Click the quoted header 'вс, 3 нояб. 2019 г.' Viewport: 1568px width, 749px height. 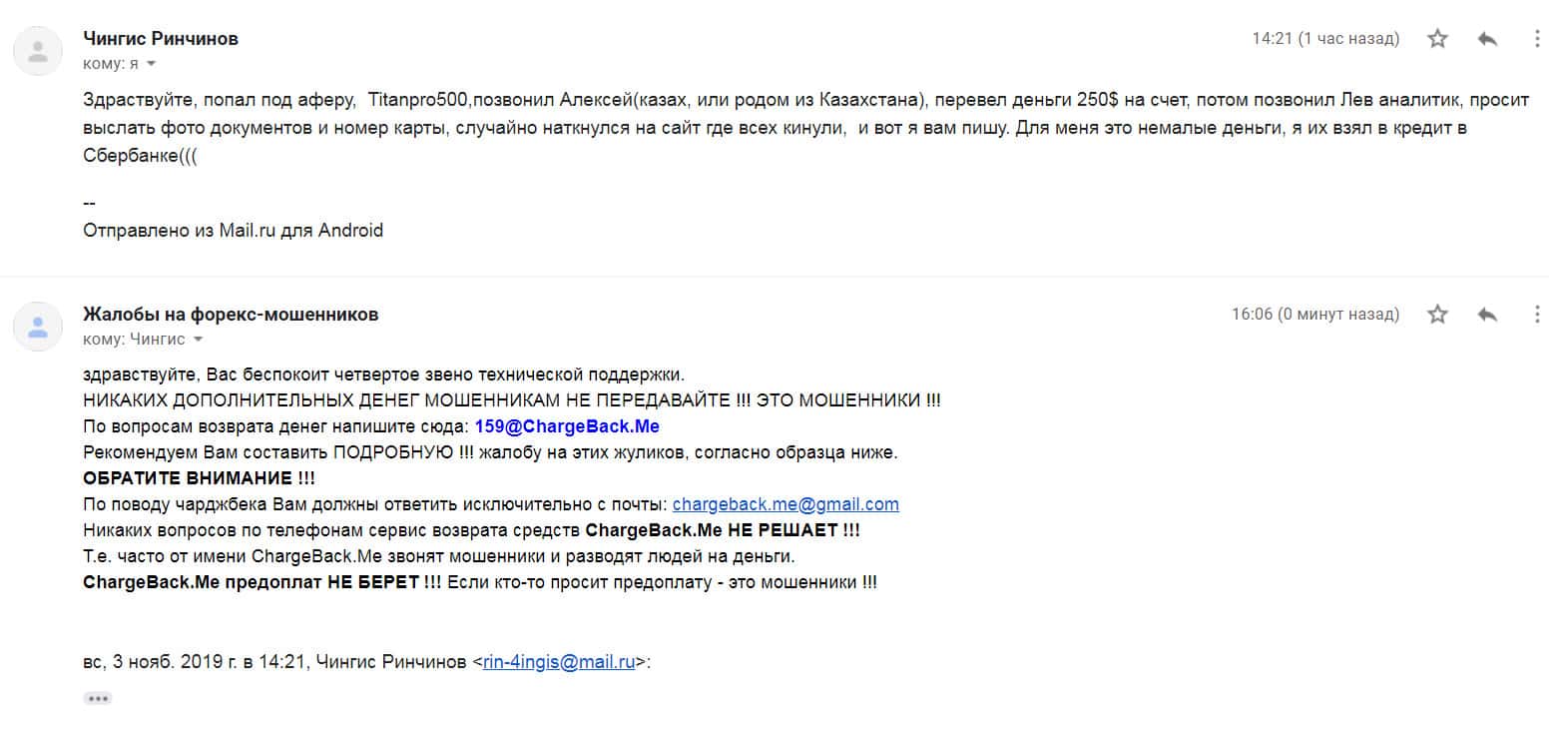click(160, 662)
